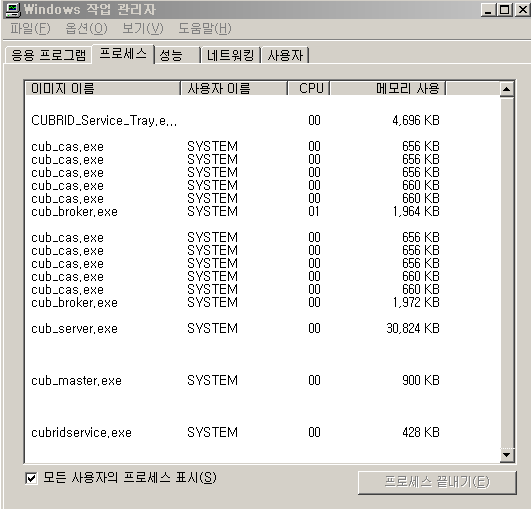Image resolution: width=531 pixels, height=509 pixels.
Task: Switch to the 성능 tab
Action: pyautogui.click(x=177, y=55)
